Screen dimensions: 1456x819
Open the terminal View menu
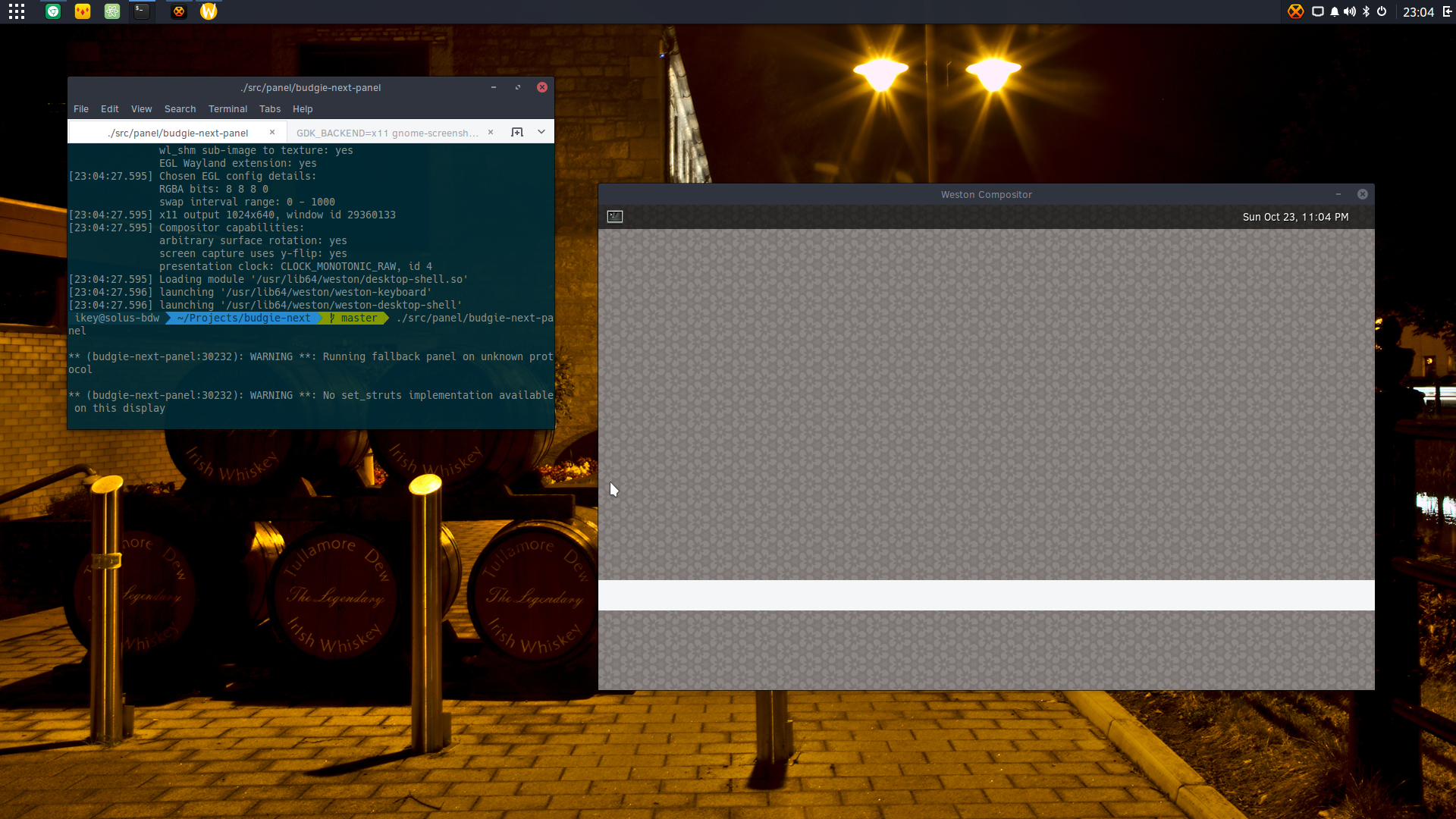tap(142, 109)
